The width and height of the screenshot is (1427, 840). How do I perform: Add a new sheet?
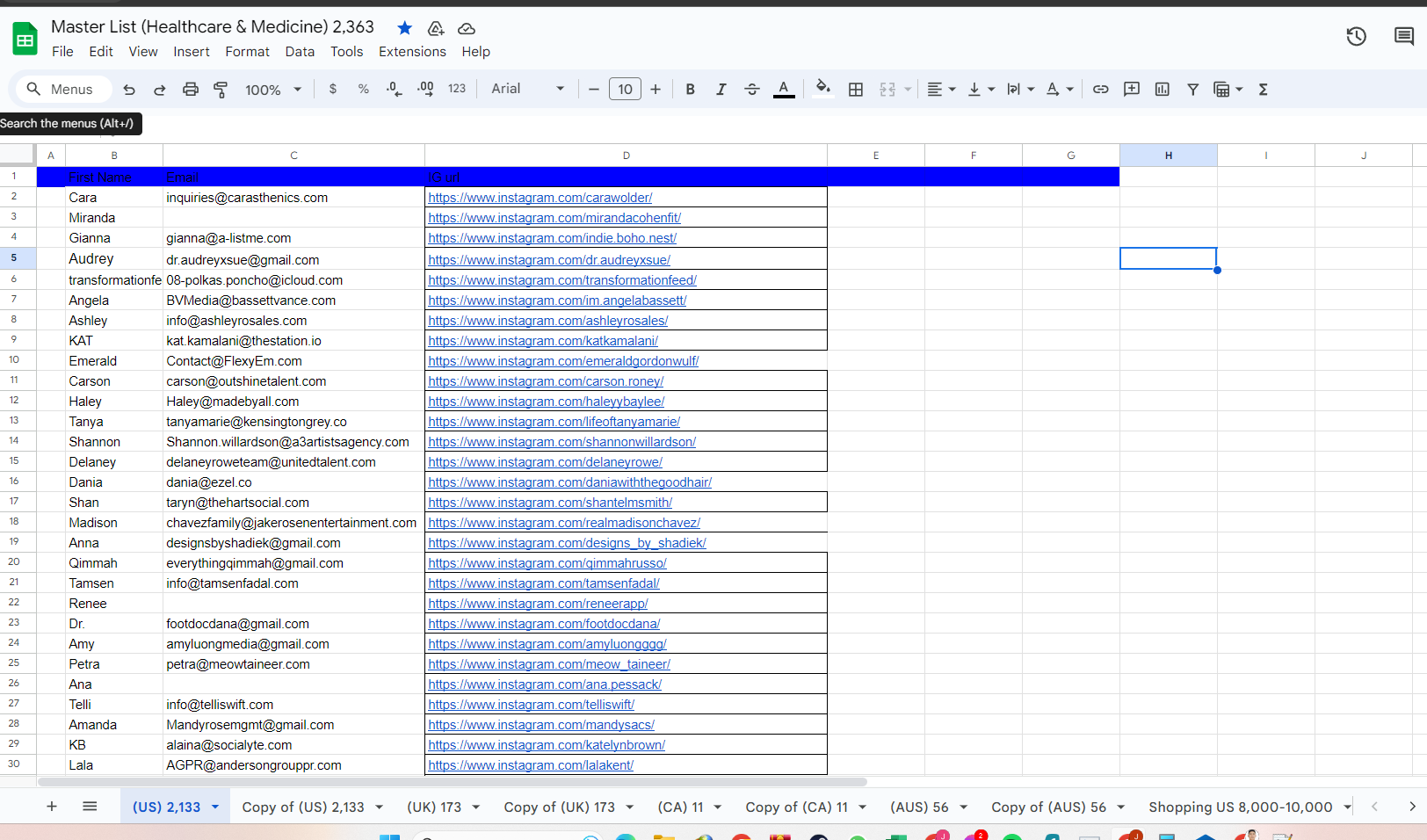(52, 807)
